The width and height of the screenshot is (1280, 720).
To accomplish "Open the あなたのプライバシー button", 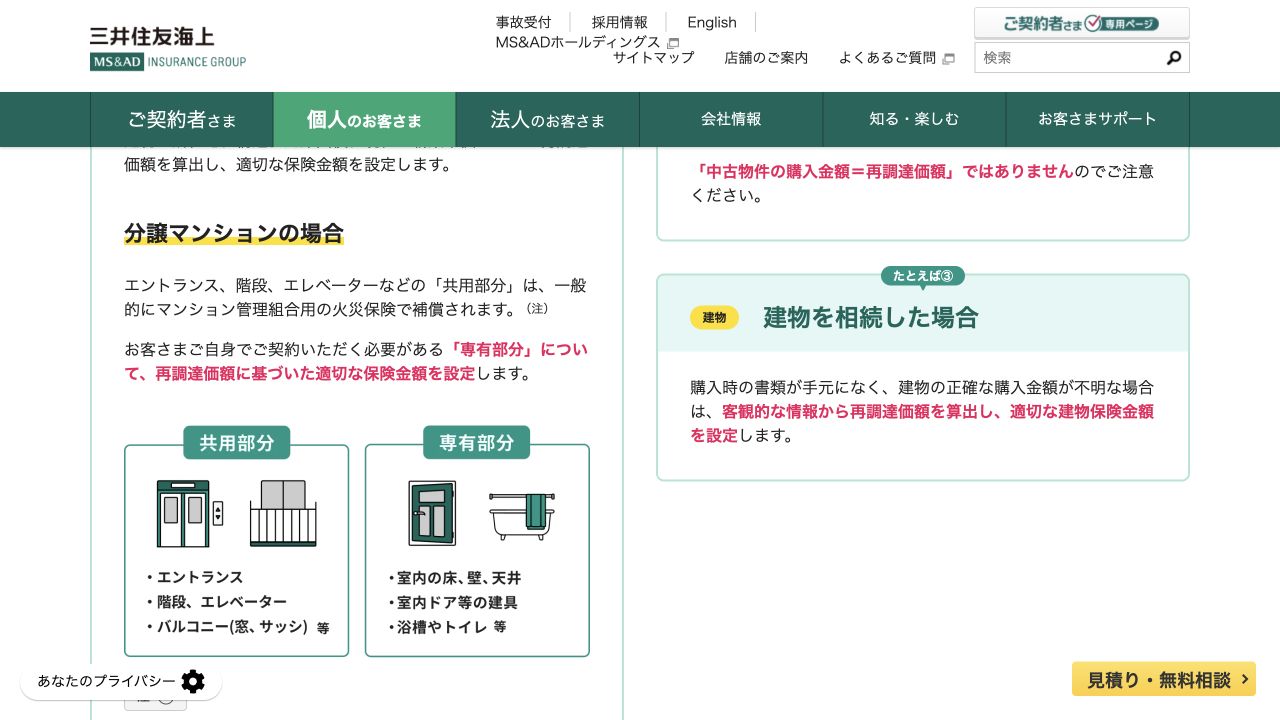I will click(x=121, y=682).
